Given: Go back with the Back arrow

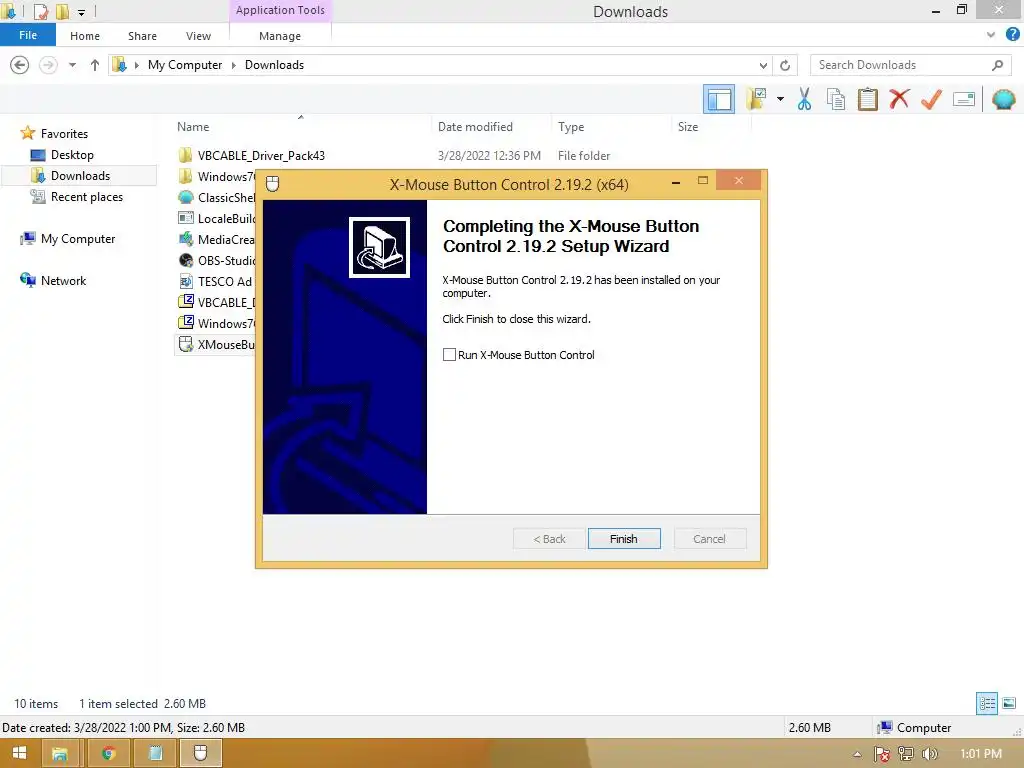Looking at the screenshot, I should pos(20,65).
